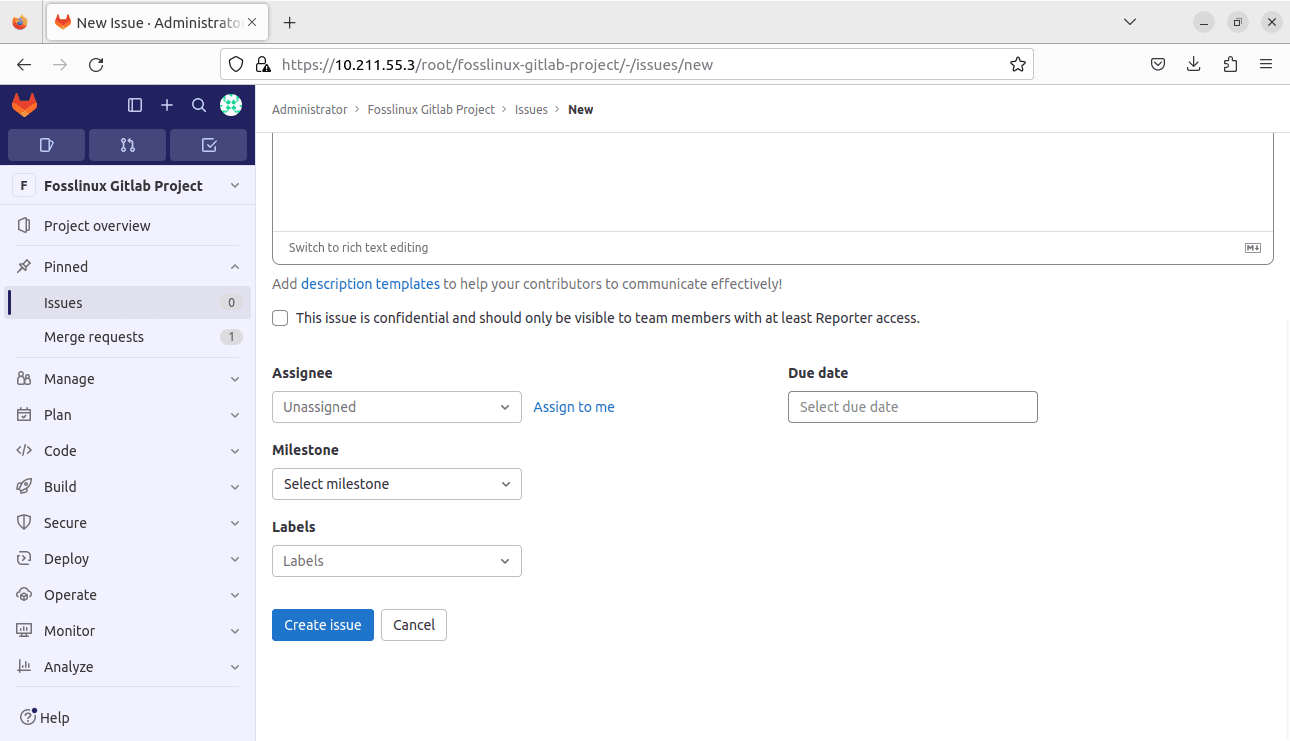The image size is (1290, 741).
Task: Open the user avatar menu
Action: (231, 105)
